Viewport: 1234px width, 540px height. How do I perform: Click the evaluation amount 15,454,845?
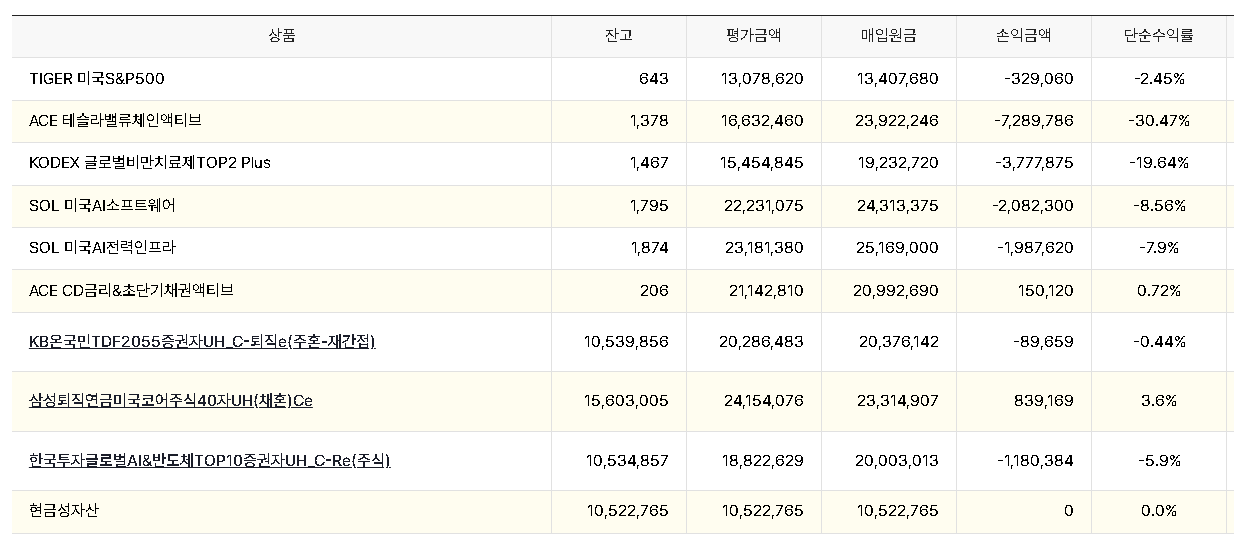click(762, 162)
